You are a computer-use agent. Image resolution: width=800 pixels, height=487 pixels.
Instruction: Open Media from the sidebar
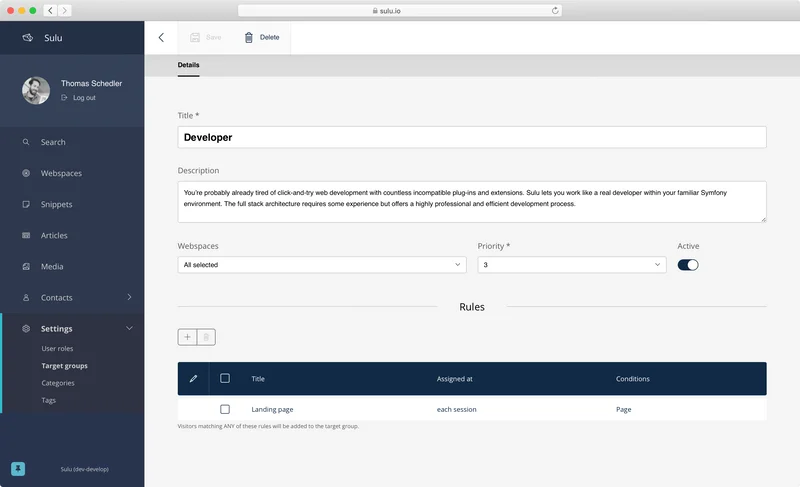52,267
